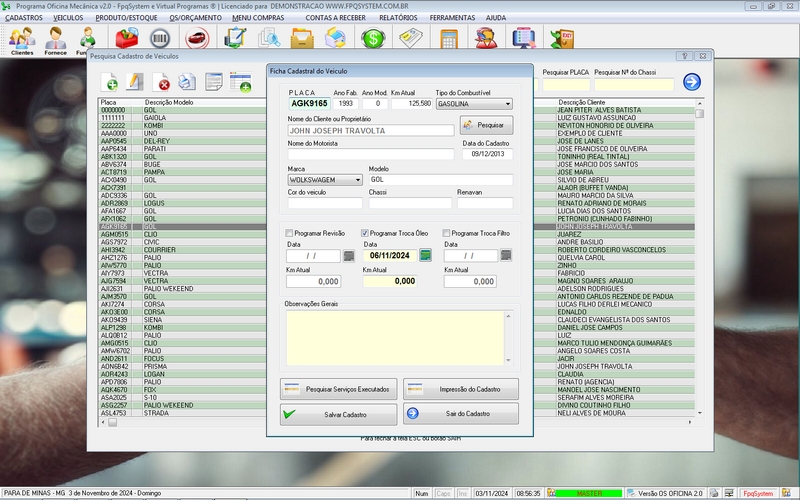Viewport: 800px width, 500px height.
Task: Click the calculator toolbar icon
Action: [449, 39]
